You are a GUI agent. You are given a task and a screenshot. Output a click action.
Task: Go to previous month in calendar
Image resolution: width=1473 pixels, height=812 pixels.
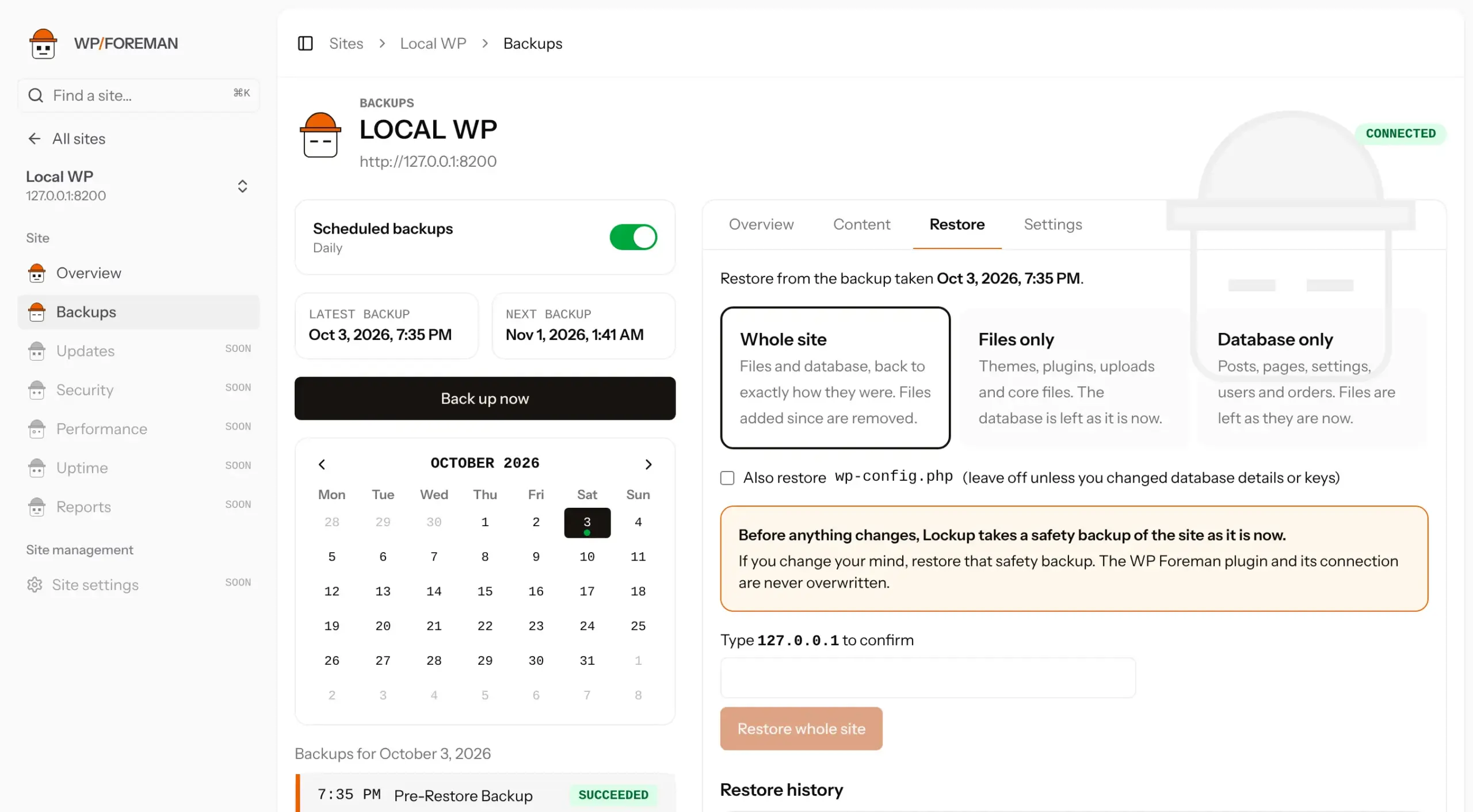322,464
